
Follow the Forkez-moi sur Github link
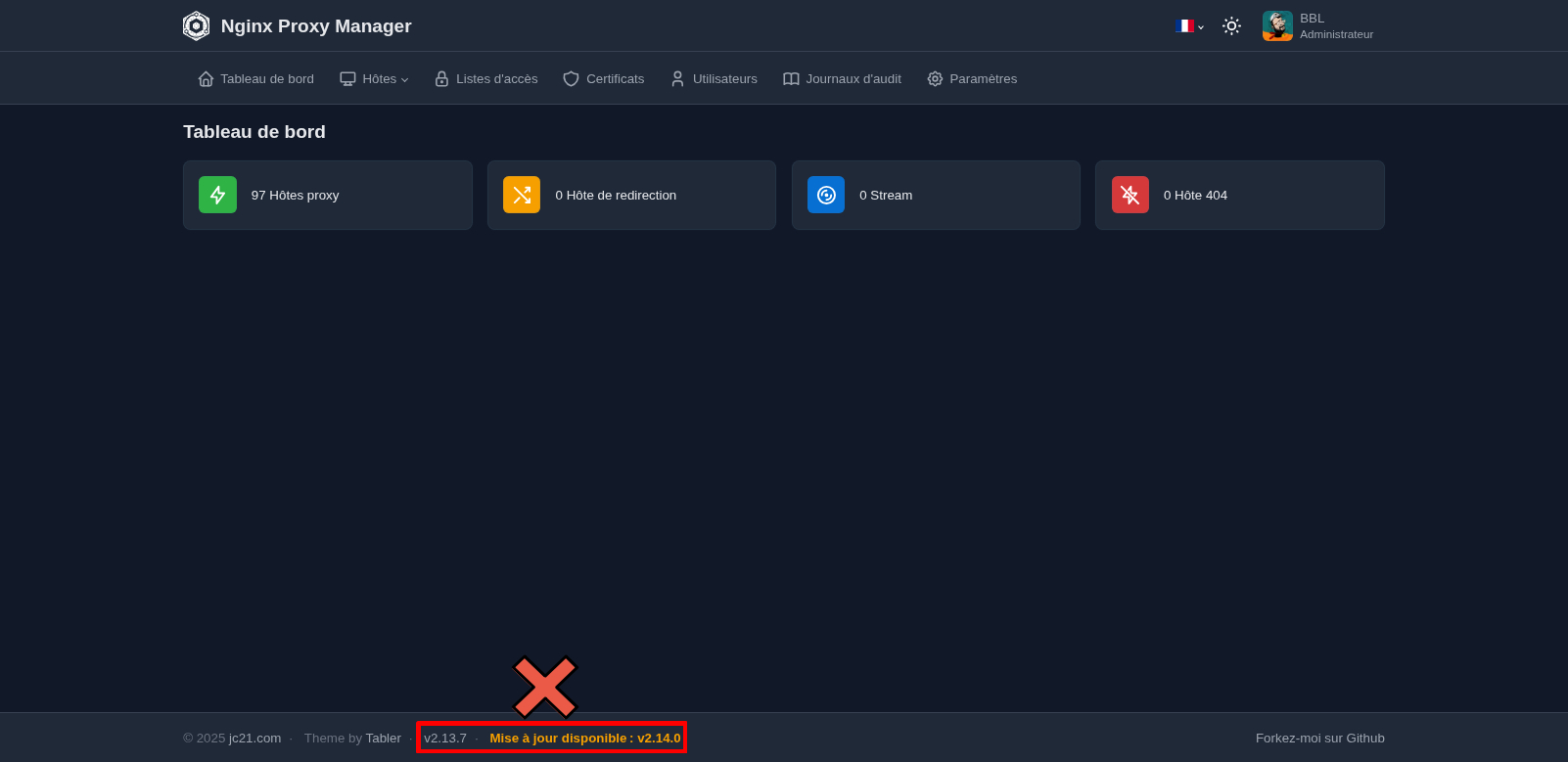1319,739
